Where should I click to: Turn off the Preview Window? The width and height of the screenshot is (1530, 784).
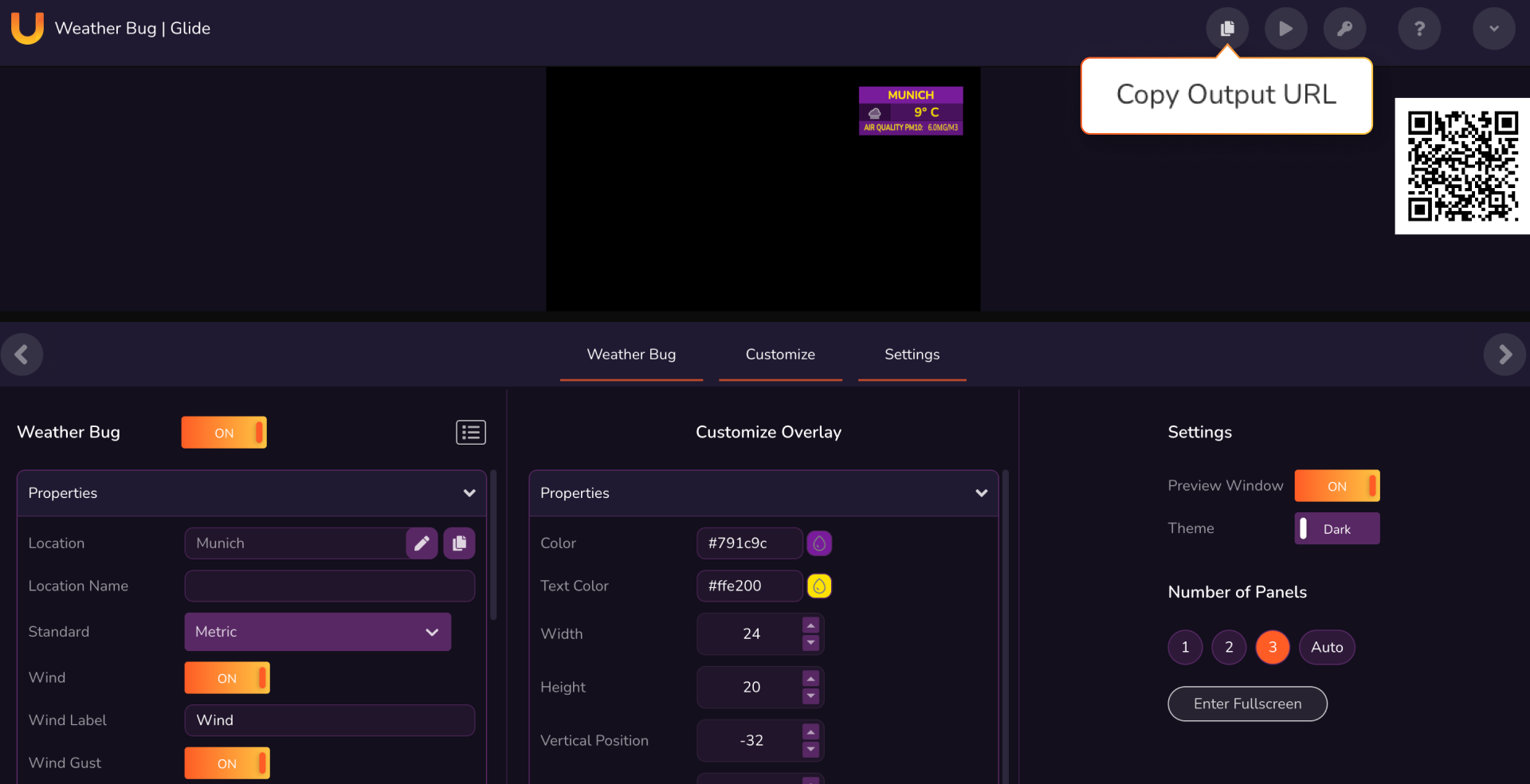tap(1336, 485)
